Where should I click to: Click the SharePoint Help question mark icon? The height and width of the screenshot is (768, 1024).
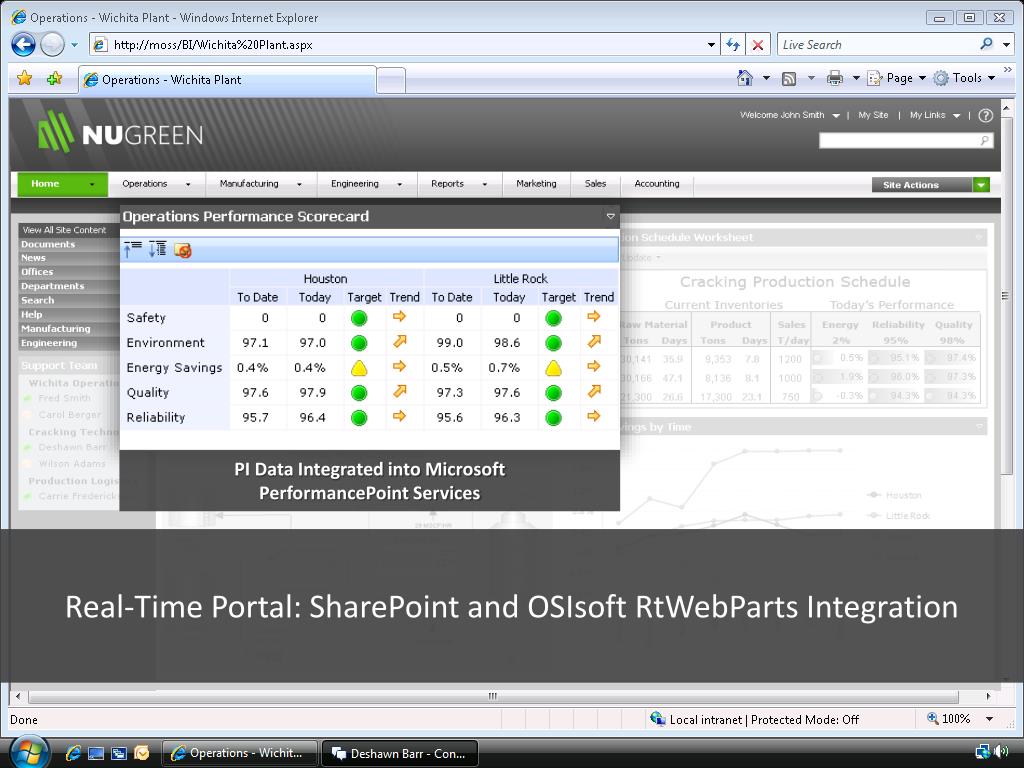coord(985,116)
